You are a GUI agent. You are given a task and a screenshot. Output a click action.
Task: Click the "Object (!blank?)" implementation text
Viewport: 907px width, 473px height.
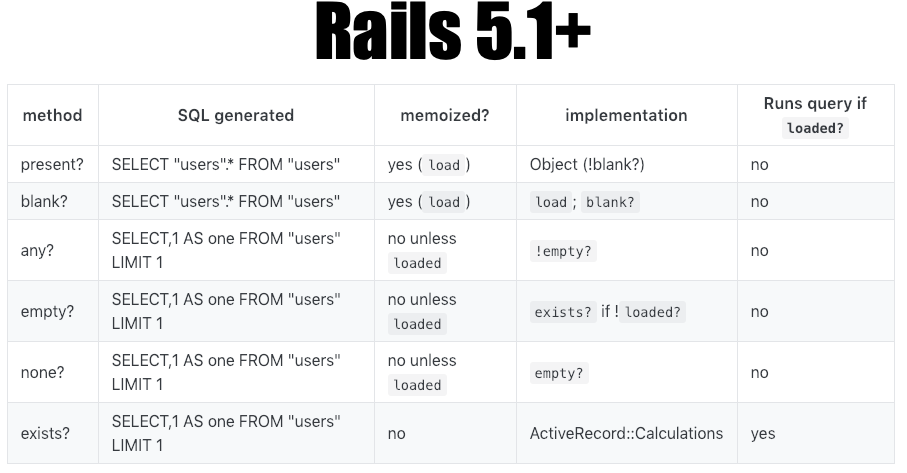(x=595, y=165)
